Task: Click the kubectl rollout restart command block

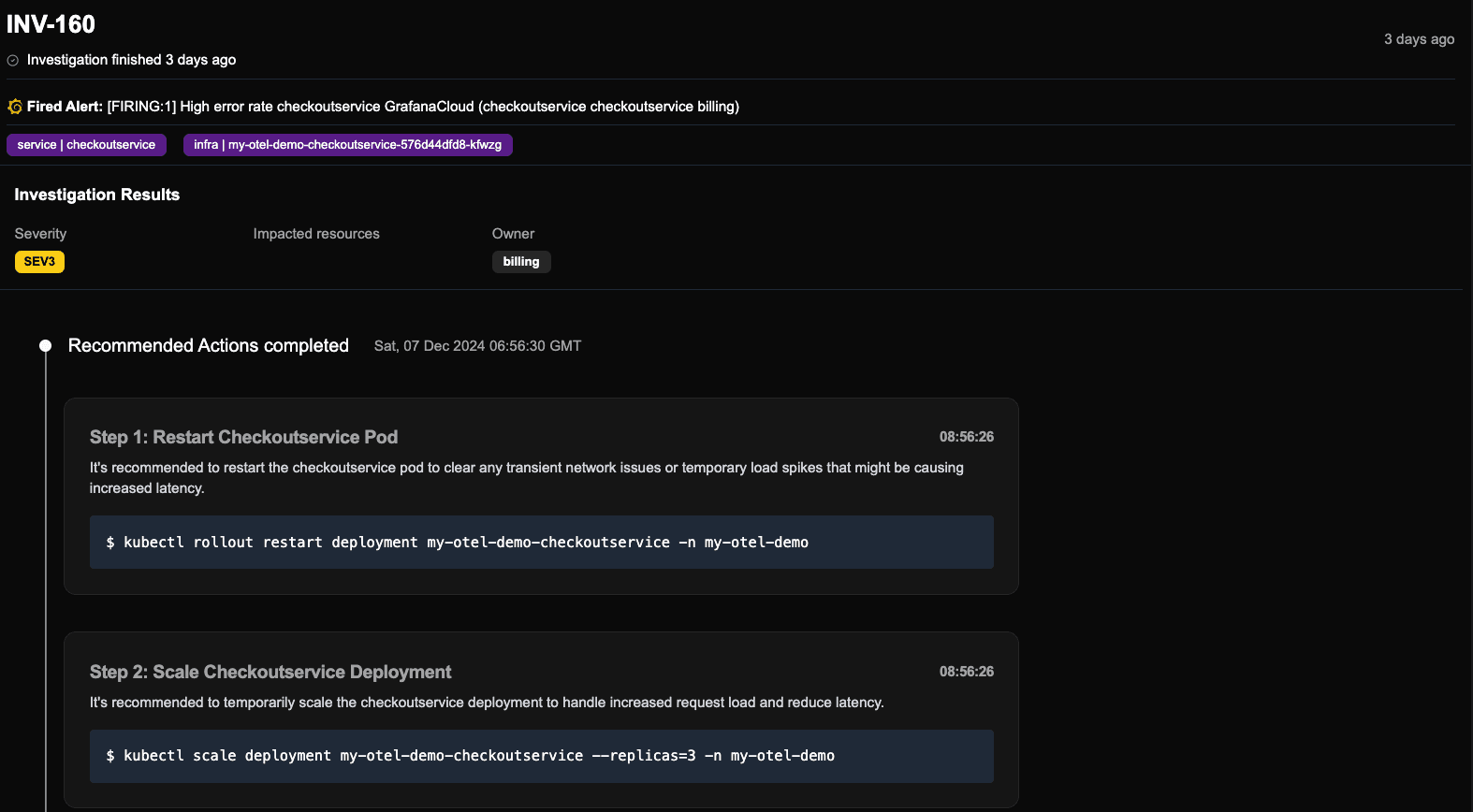Action: tap(542, 543)
